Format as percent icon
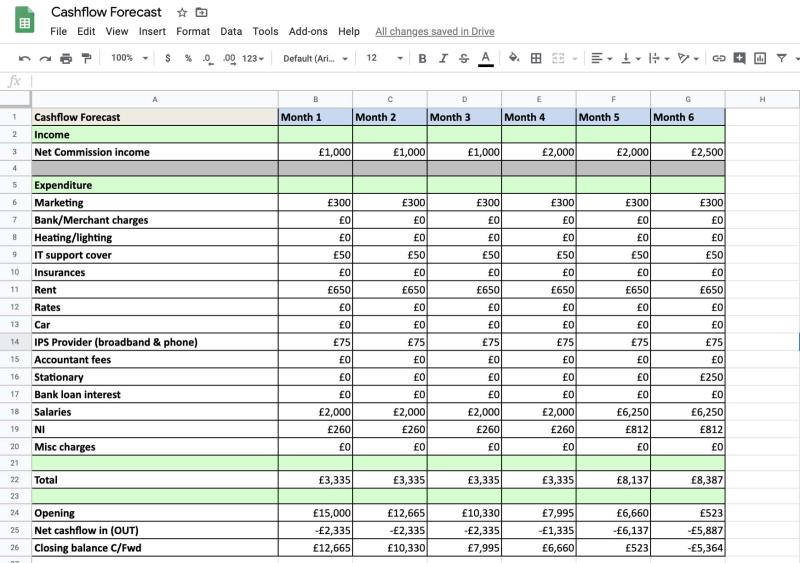Image resolution: width=800 pixels, height=563 pixels. coord(188,59)
